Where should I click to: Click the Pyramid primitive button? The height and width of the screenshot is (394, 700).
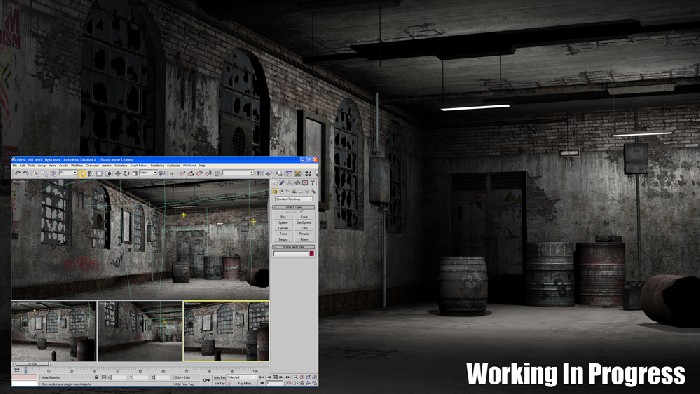click(304, 233)
